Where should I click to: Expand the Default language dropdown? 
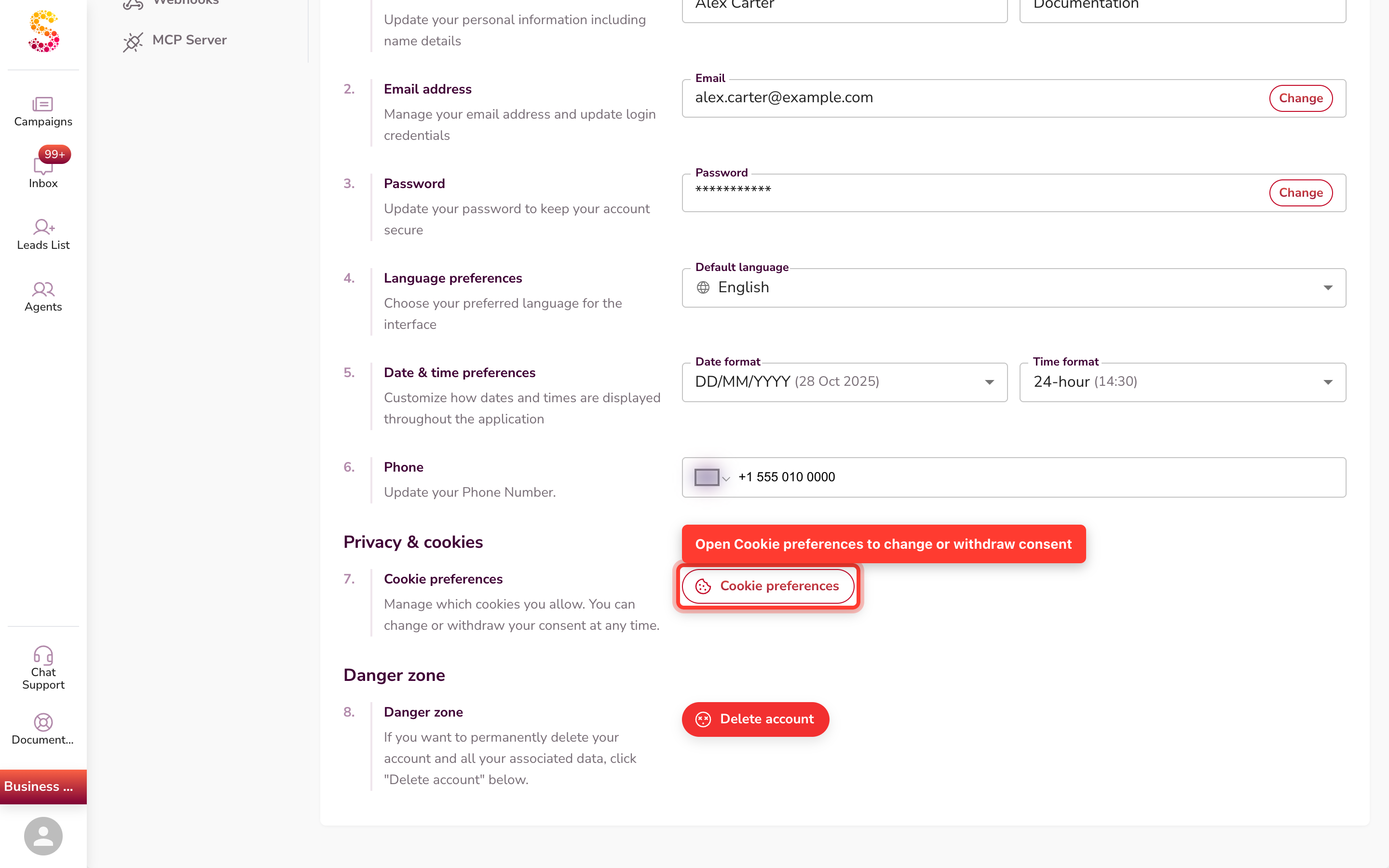point(1014,287)
